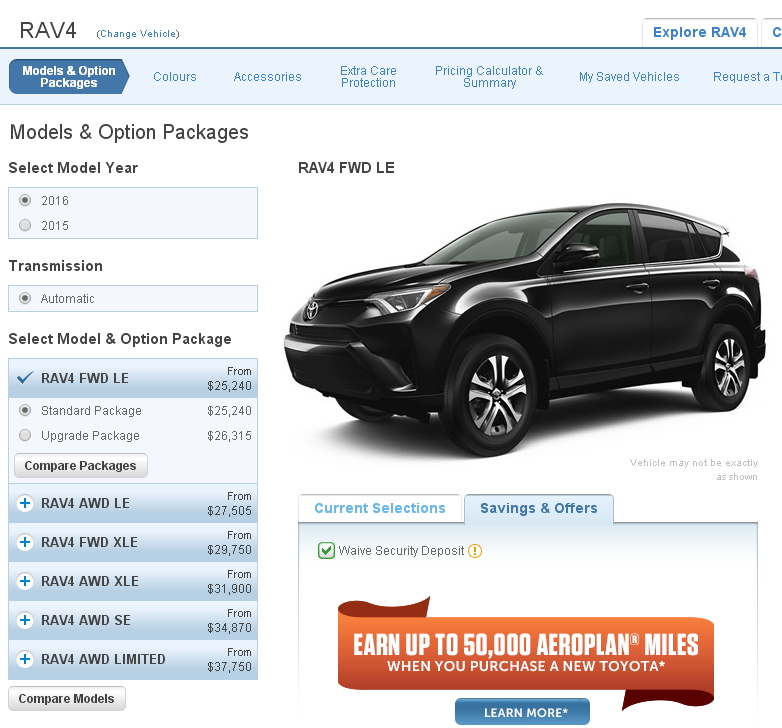Click the plus icon beside RAV4 AWD LIMITED
The image size is (782, 728).
coord(26,660)
